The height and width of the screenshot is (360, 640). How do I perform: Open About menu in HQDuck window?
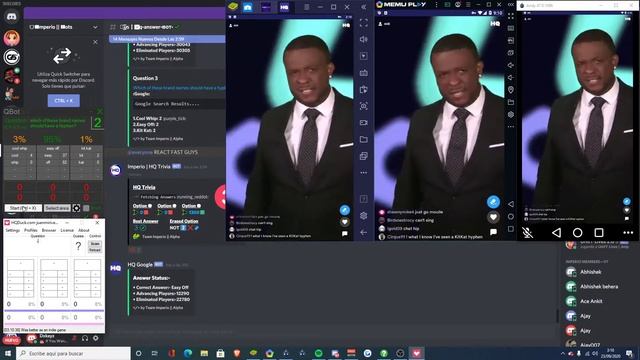(84, 230)
